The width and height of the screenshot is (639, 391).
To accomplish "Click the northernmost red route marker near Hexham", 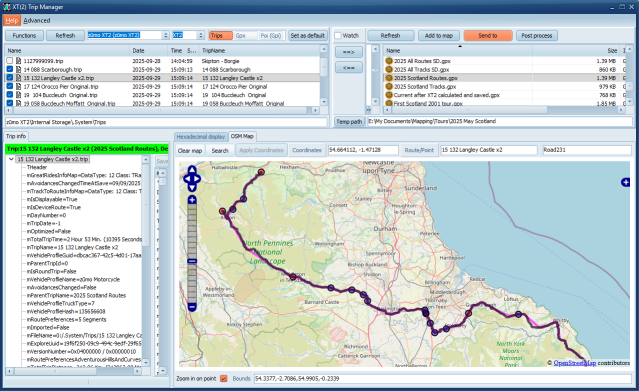I will [261, 172].
